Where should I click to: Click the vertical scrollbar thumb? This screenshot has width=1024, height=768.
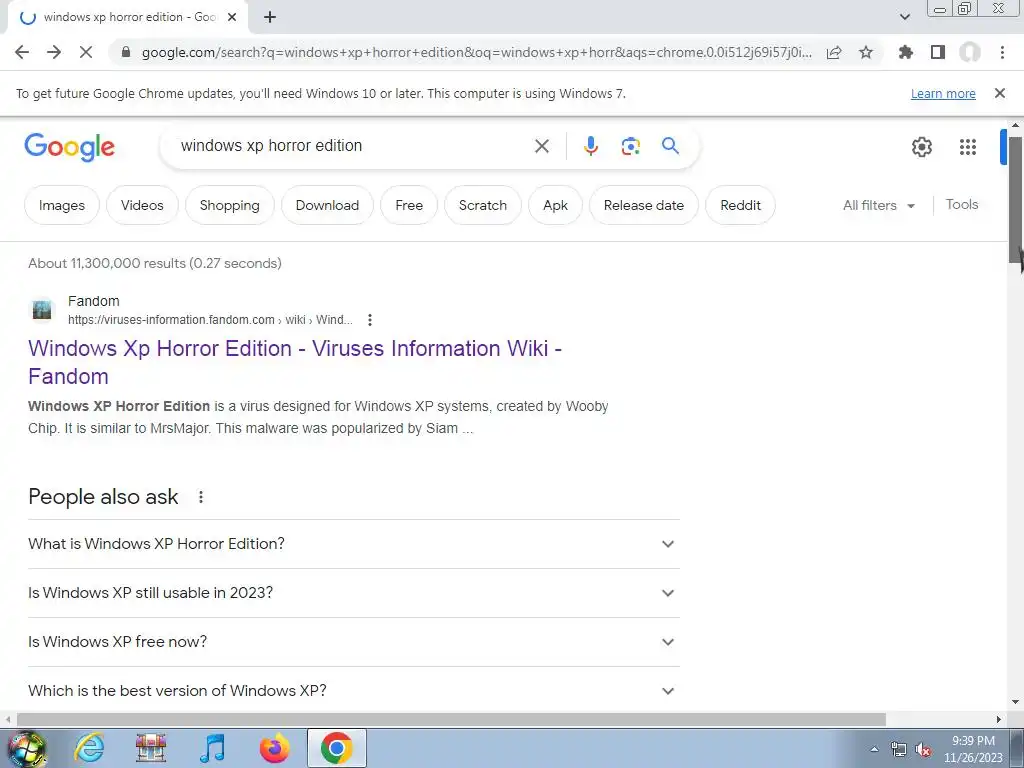[x=1016, y=199]
